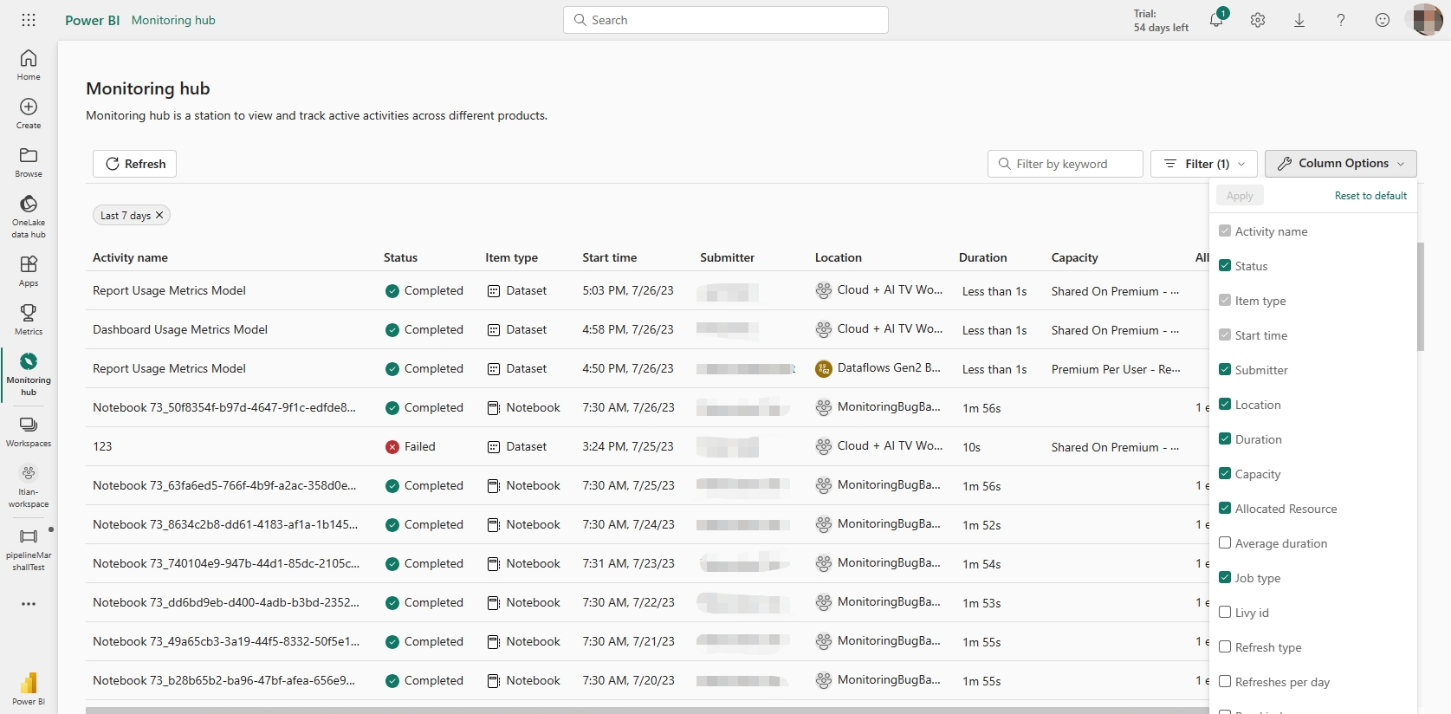Open the app launcher waffle icon
1451x714 pixels.
[28, 20]
